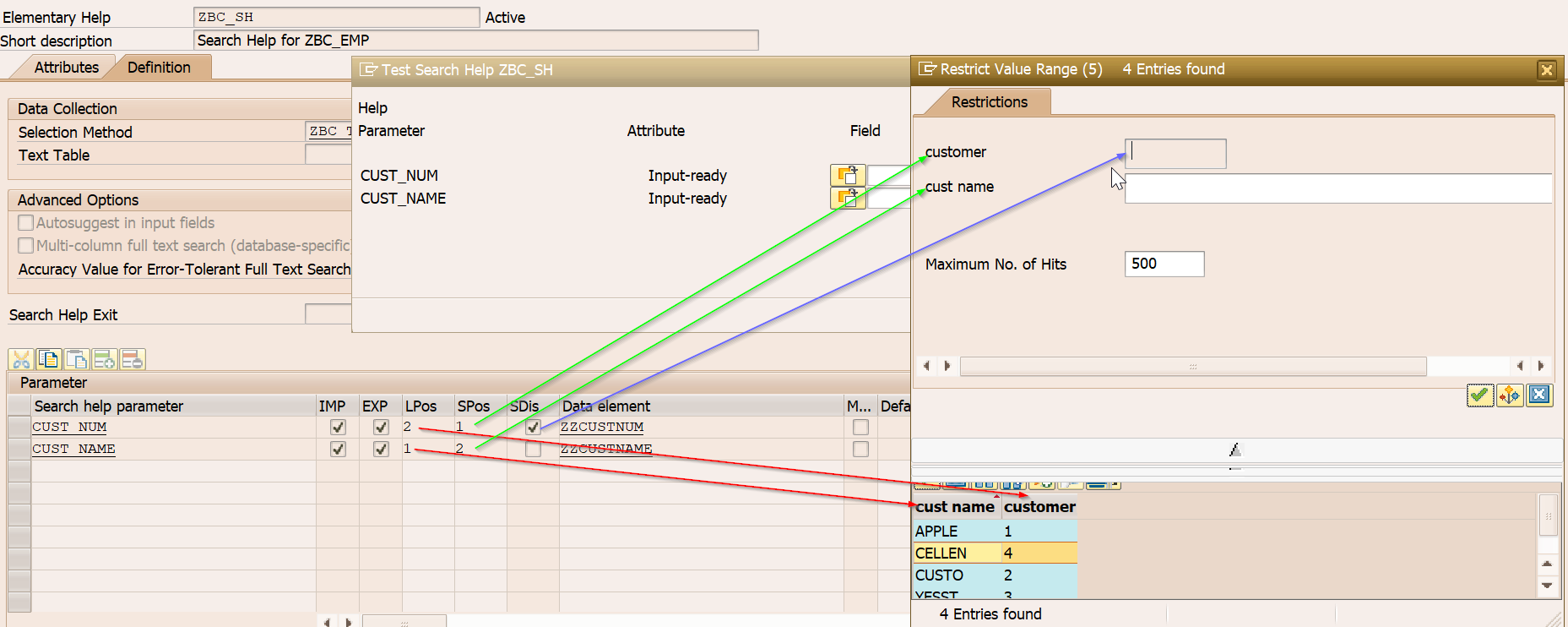Viewport: 1568px width, 627px height.
Task: Focus the customer input field in Restrictions
Action: tap(1175, 154)
